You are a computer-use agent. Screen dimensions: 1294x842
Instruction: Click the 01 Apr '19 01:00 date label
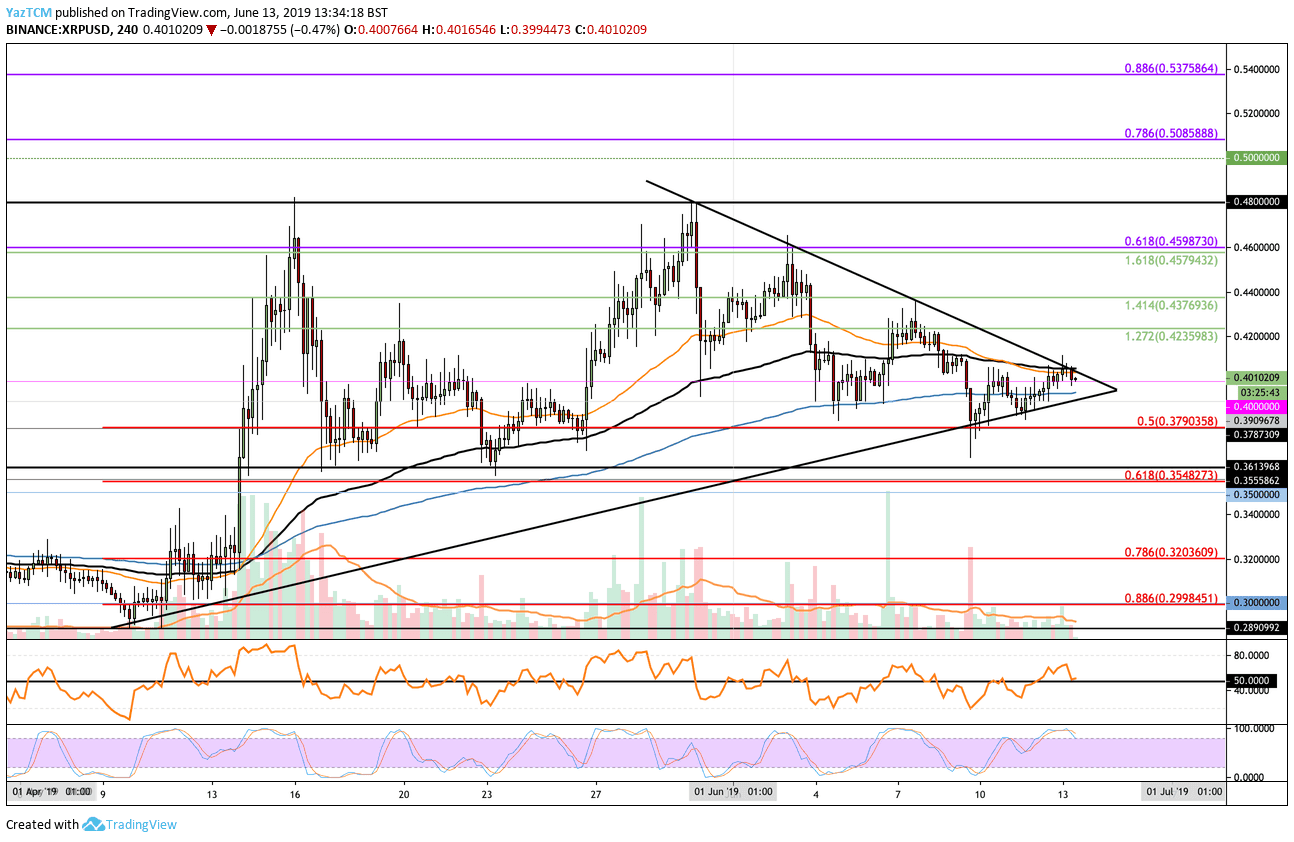(x=51, y=791)
